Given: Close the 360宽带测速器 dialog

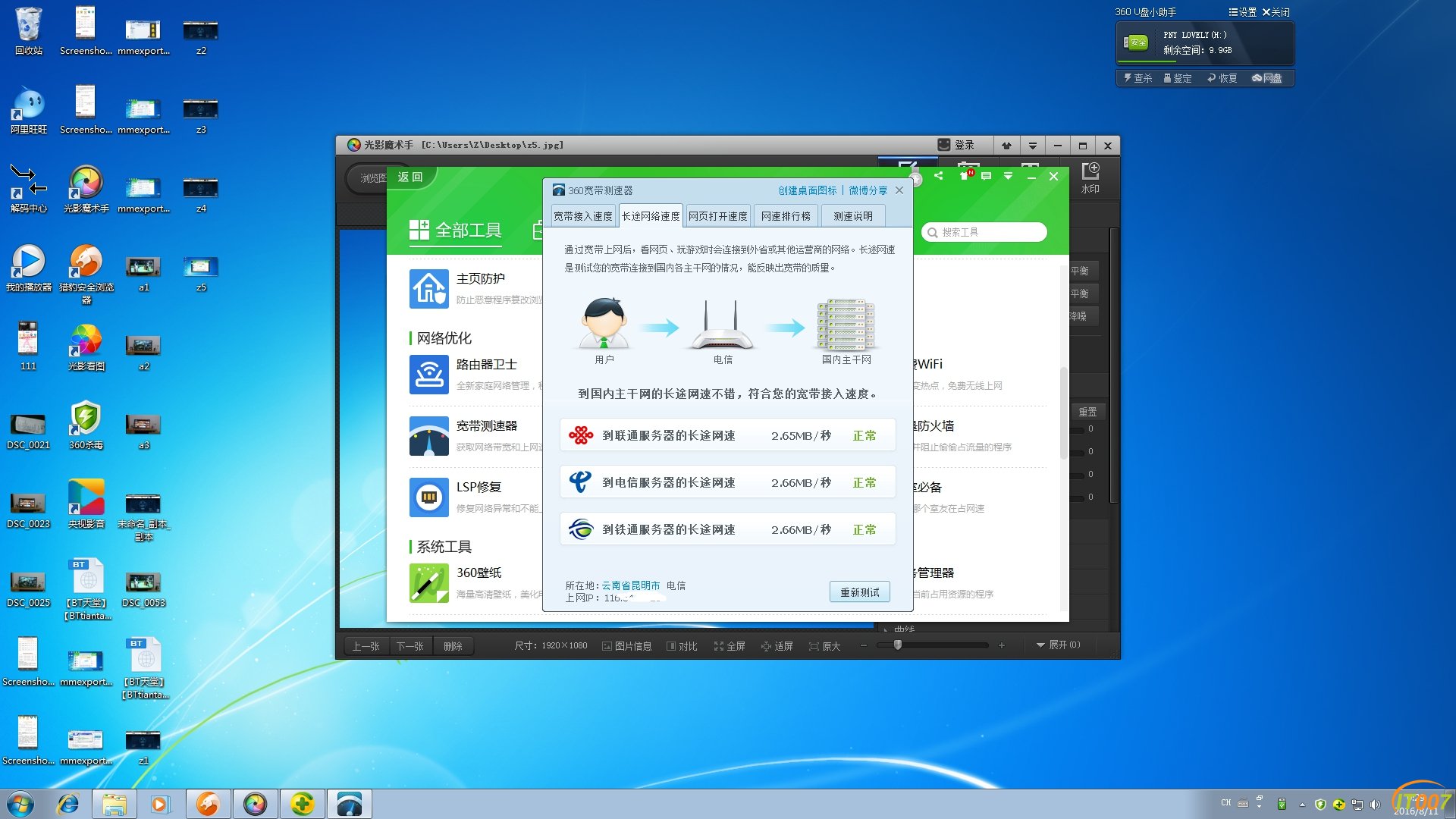Looking at the screenshot, I should click(x=899, y=190).
